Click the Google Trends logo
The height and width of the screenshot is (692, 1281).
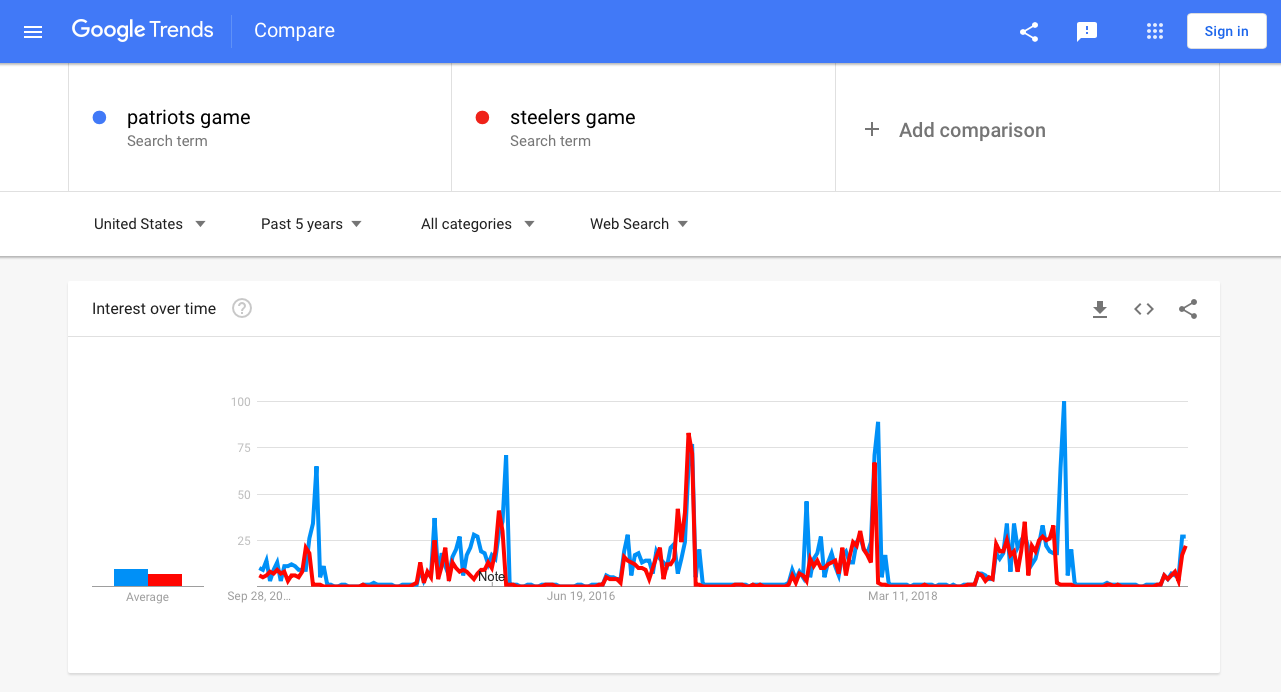click(142, 30)
